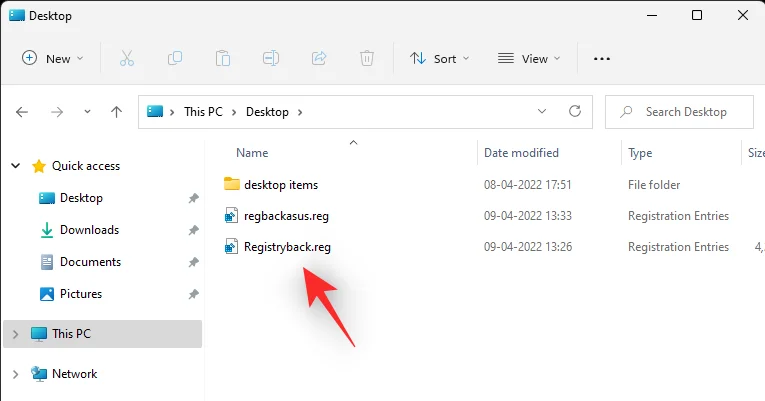
Task: Click the Rename icon in toolbar
Action: [x=271, y=59]
